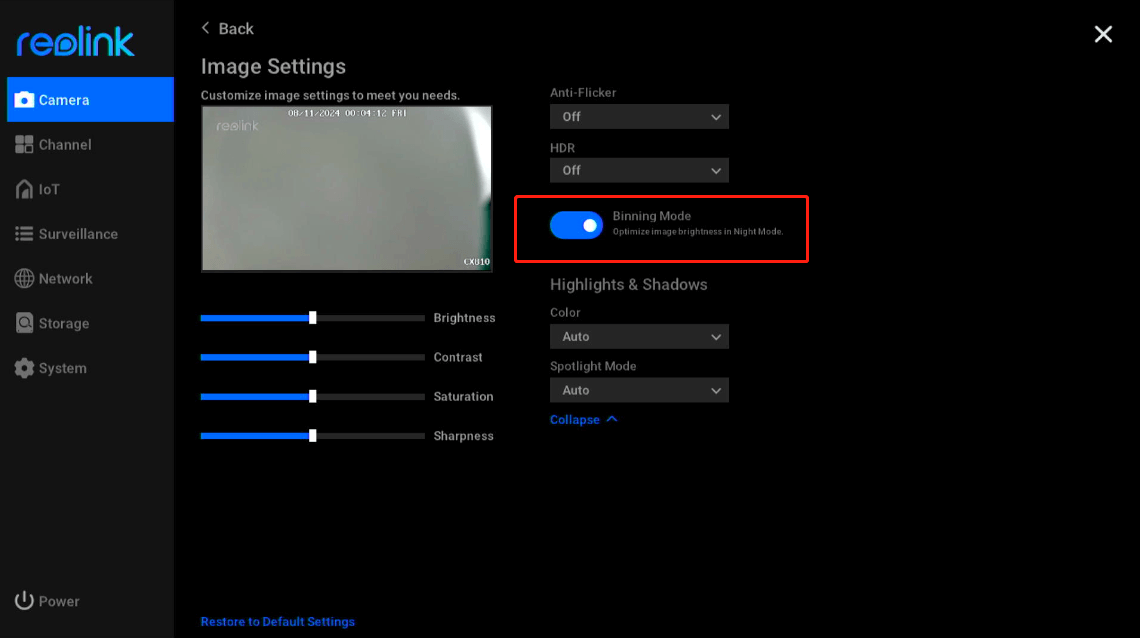The height and width of the screenshot is (638, 1140).
Task: Click the camera preview thumbnail
Action: pyautogui.click(x=347, y=189)
